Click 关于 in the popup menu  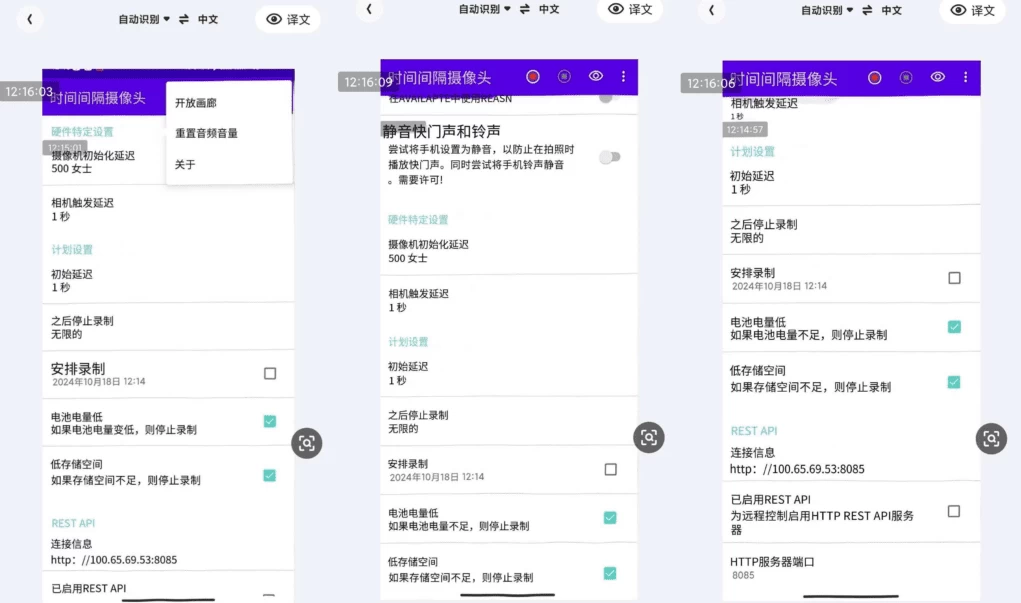(x=186, y=165)
